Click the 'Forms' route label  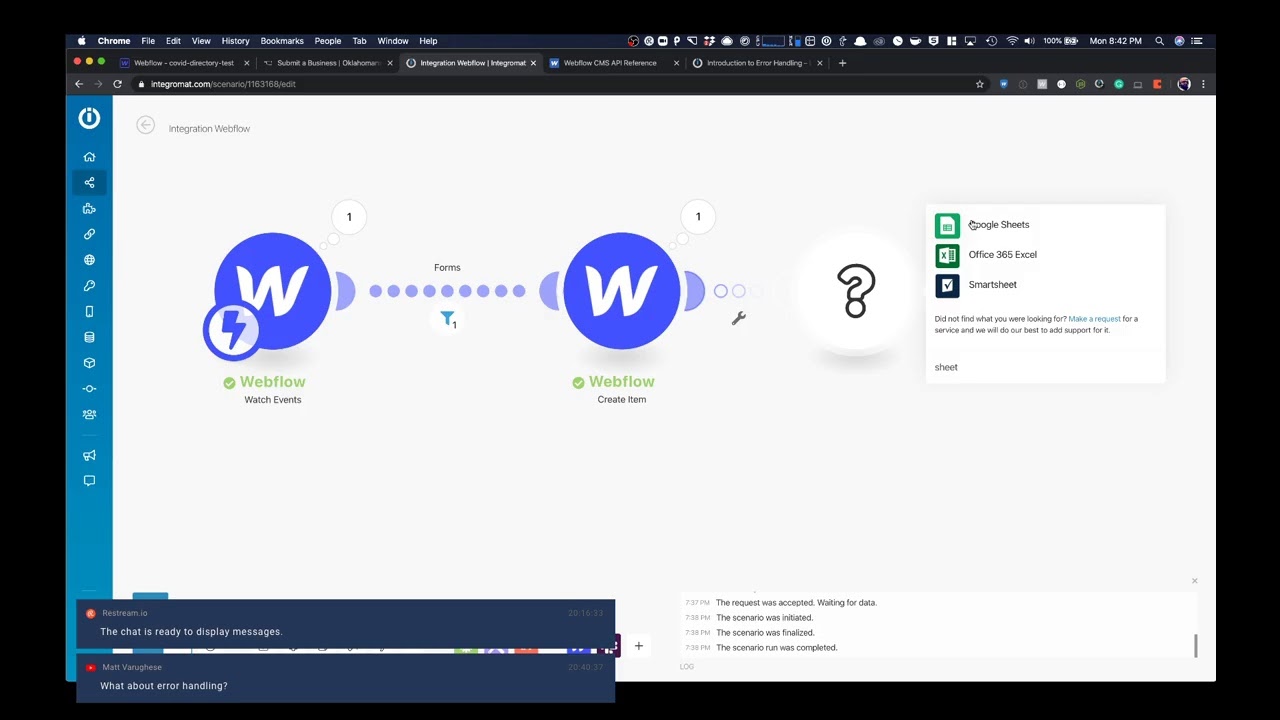coord(447,268)
